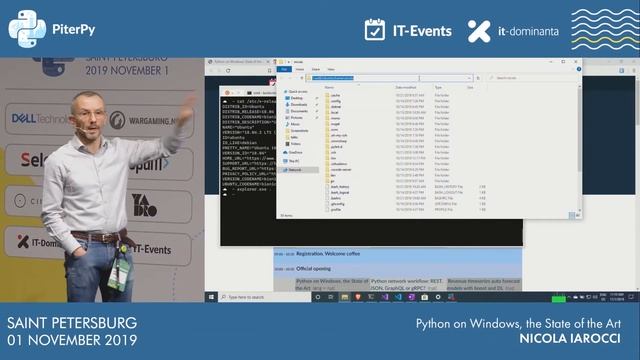Select Music in the navigation pane

[x=295, y=124]
